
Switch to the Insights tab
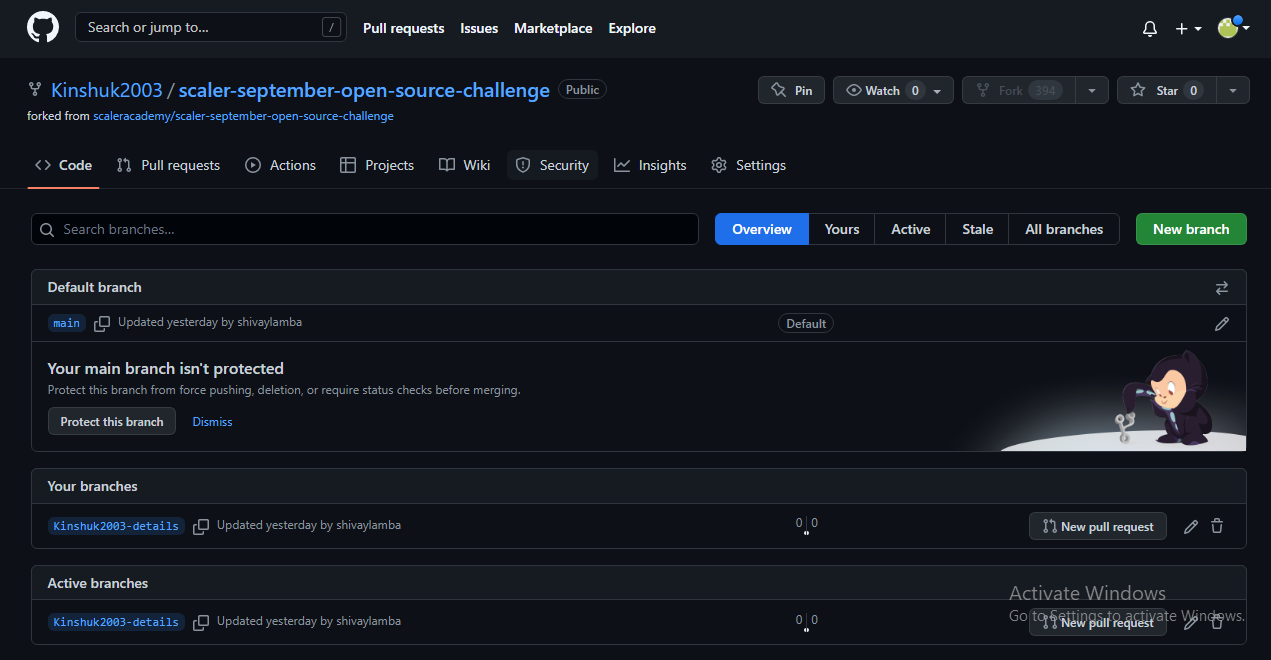[650, 165]
